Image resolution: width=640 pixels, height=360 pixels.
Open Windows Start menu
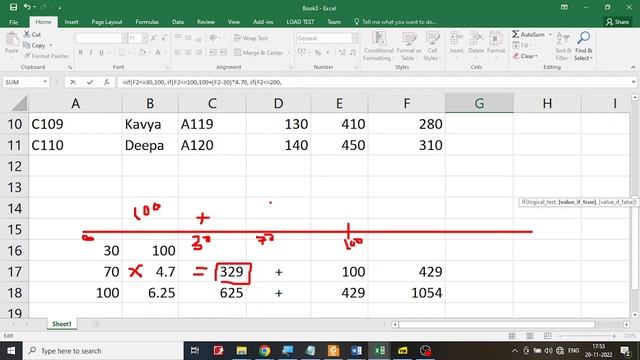click(11, 351)
